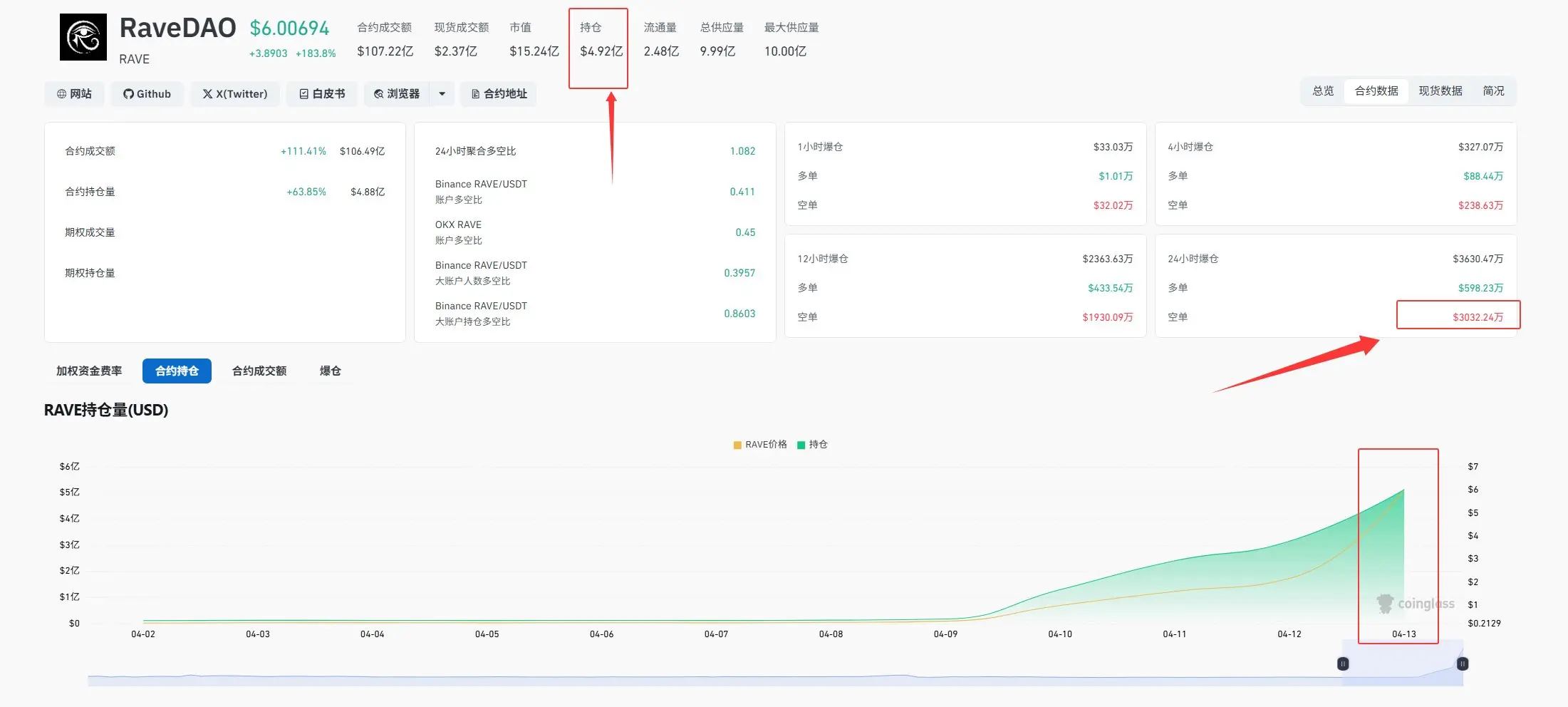Click the RaveDAO title text
Viewport: 1568px width, 707px height.
point(177,29)
